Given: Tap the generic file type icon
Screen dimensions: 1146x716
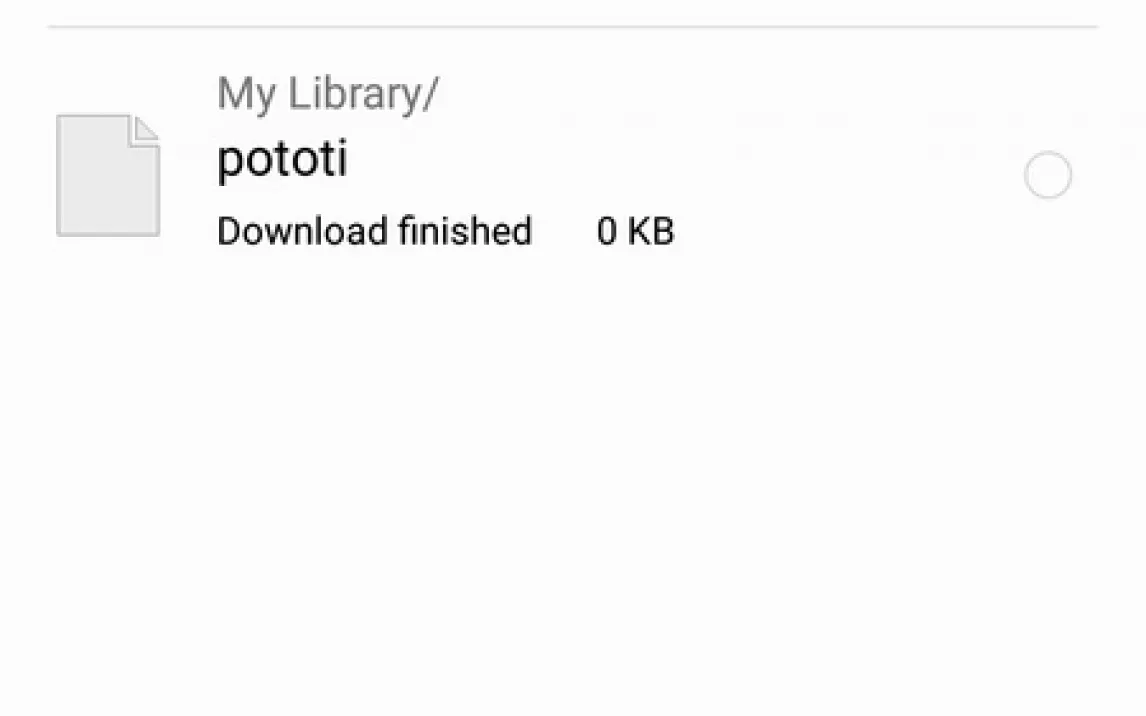Looking at the screenshot, I should (x=108, y=176).
